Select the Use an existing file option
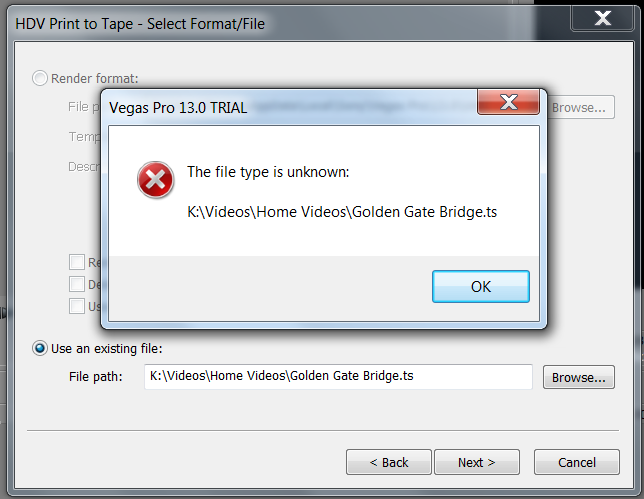The height and width of the screenshot is (499, 644). pos(40,348)
